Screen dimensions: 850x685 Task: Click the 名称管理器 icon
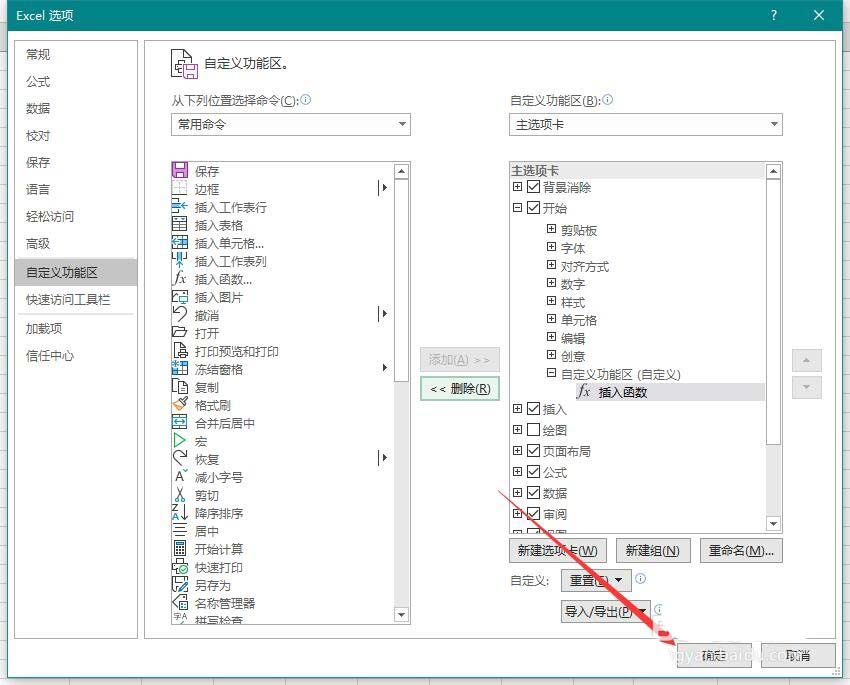pyautogui.click(x=179, y=603)
